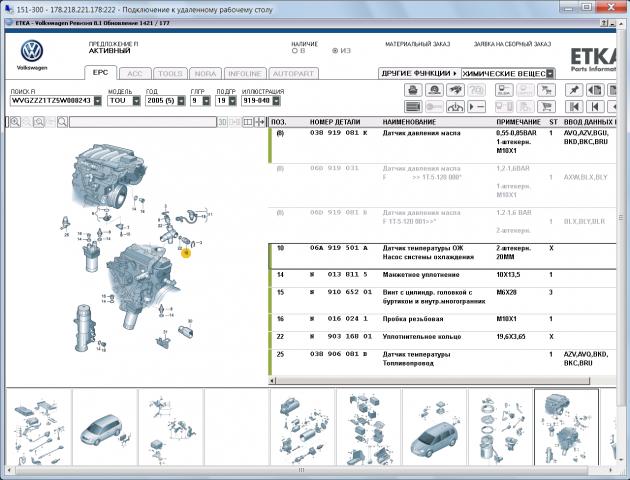Zoom in with the plus magnifier icon
Viewport: 630px width, 480px height.
[15, 122]
